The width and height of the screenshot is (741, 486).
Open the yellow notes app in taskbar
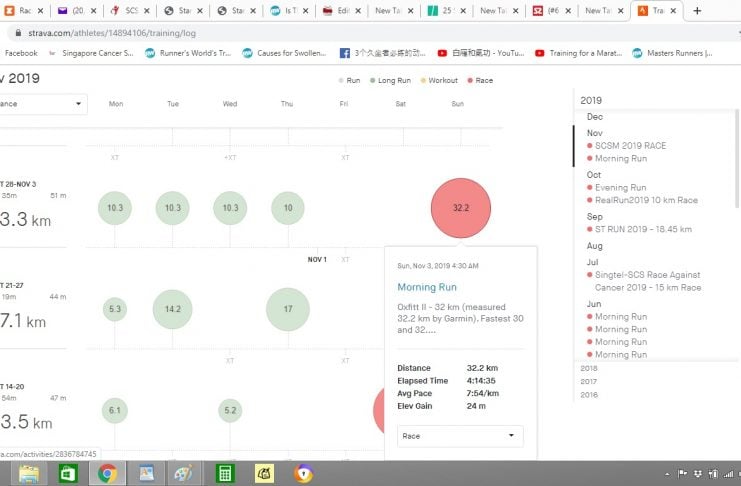[264, 474]
